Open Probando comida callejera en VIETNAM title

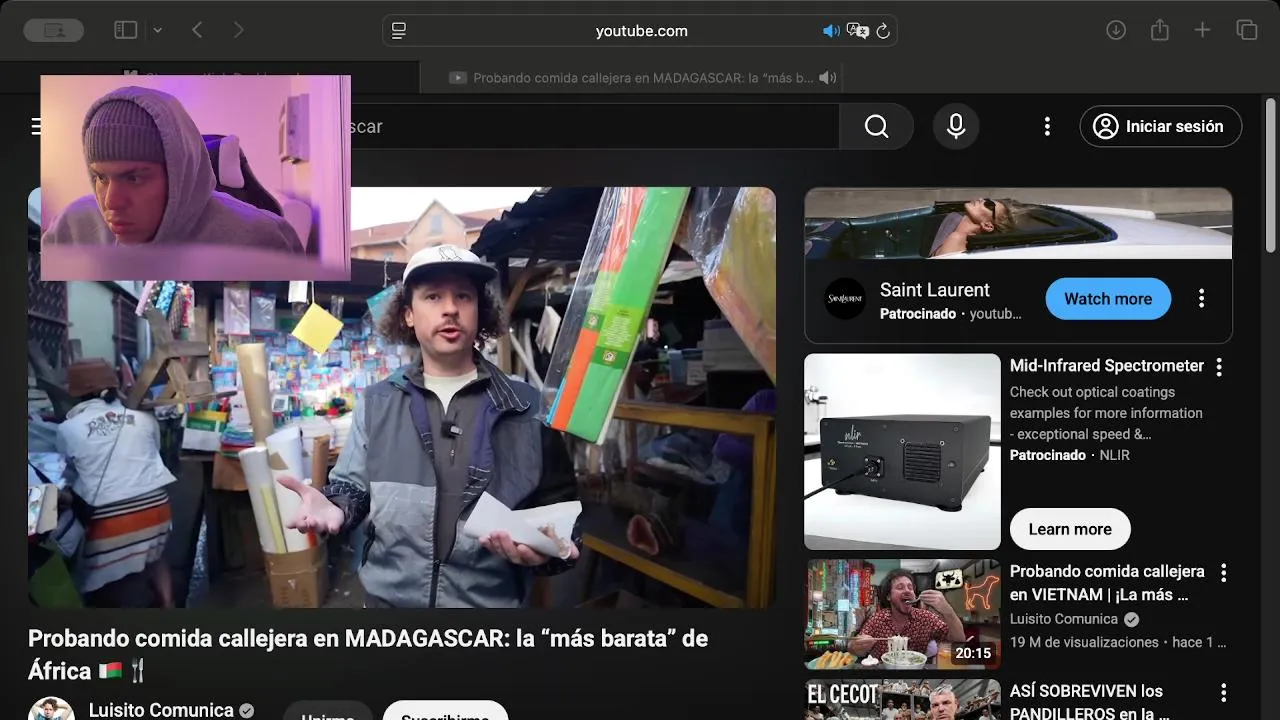[1107, 583]
